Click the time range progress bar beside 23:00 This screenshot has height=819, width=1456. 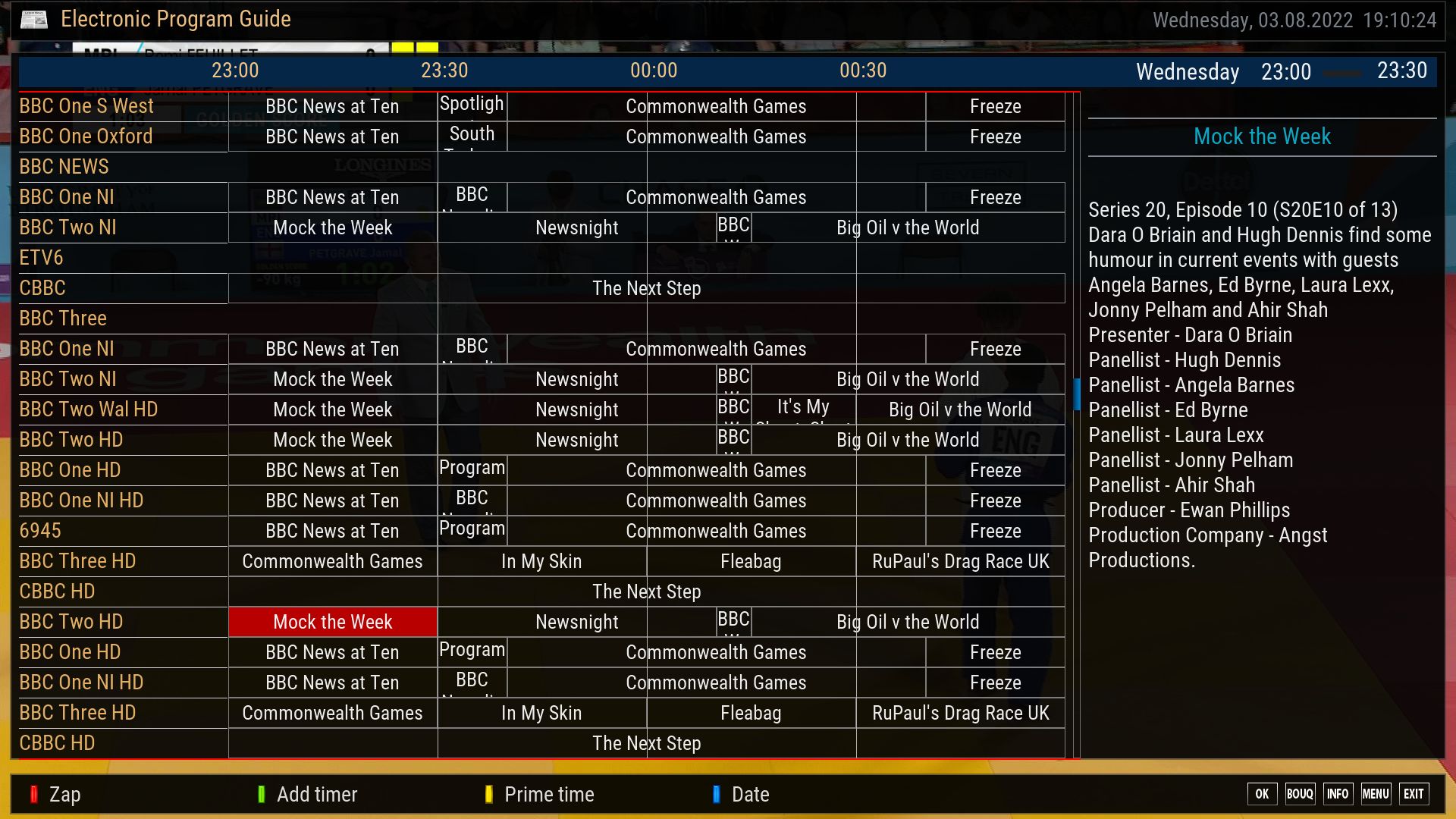point(1344,74)
